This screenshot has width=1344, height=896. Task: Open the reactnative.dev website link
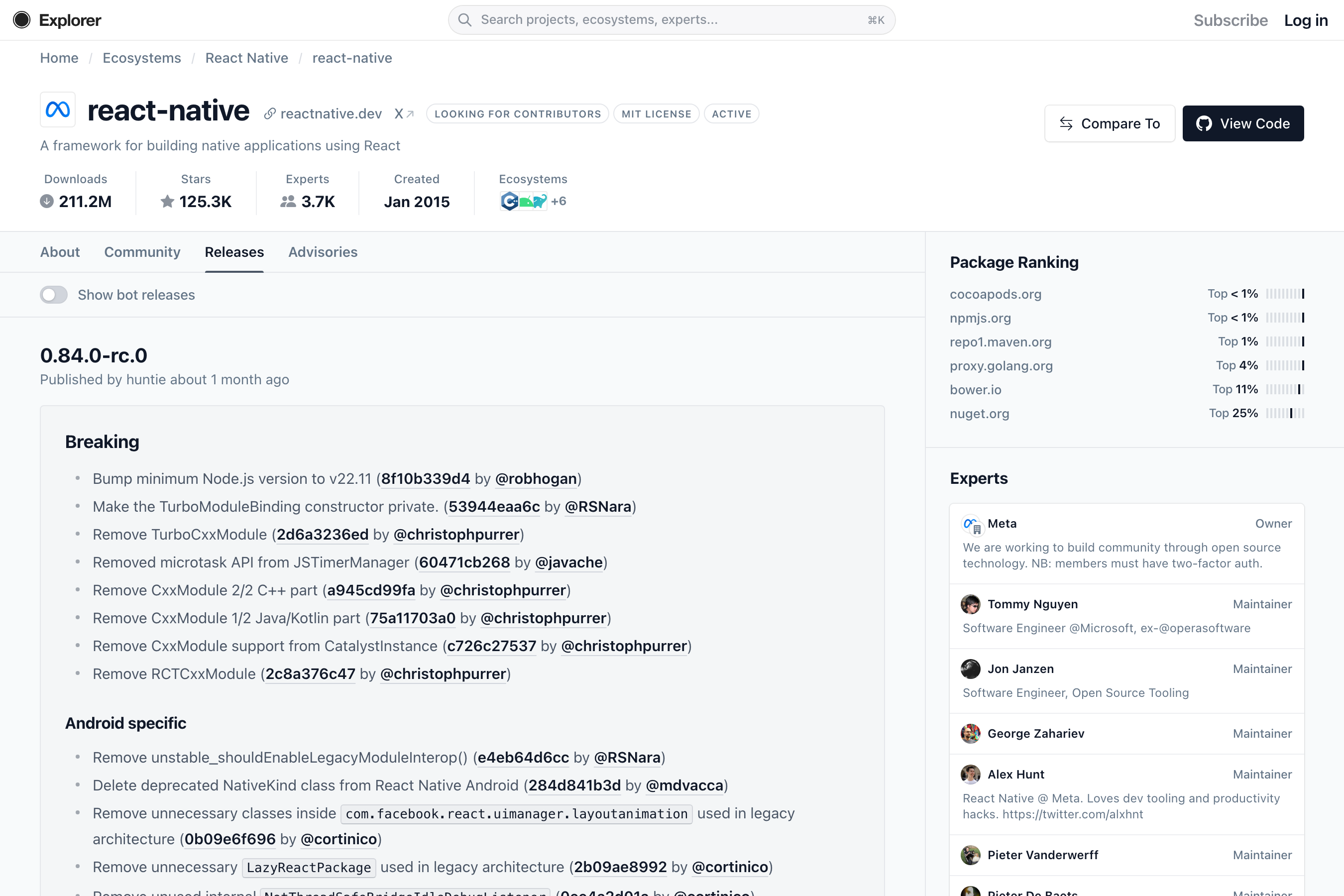click(332, 113)
